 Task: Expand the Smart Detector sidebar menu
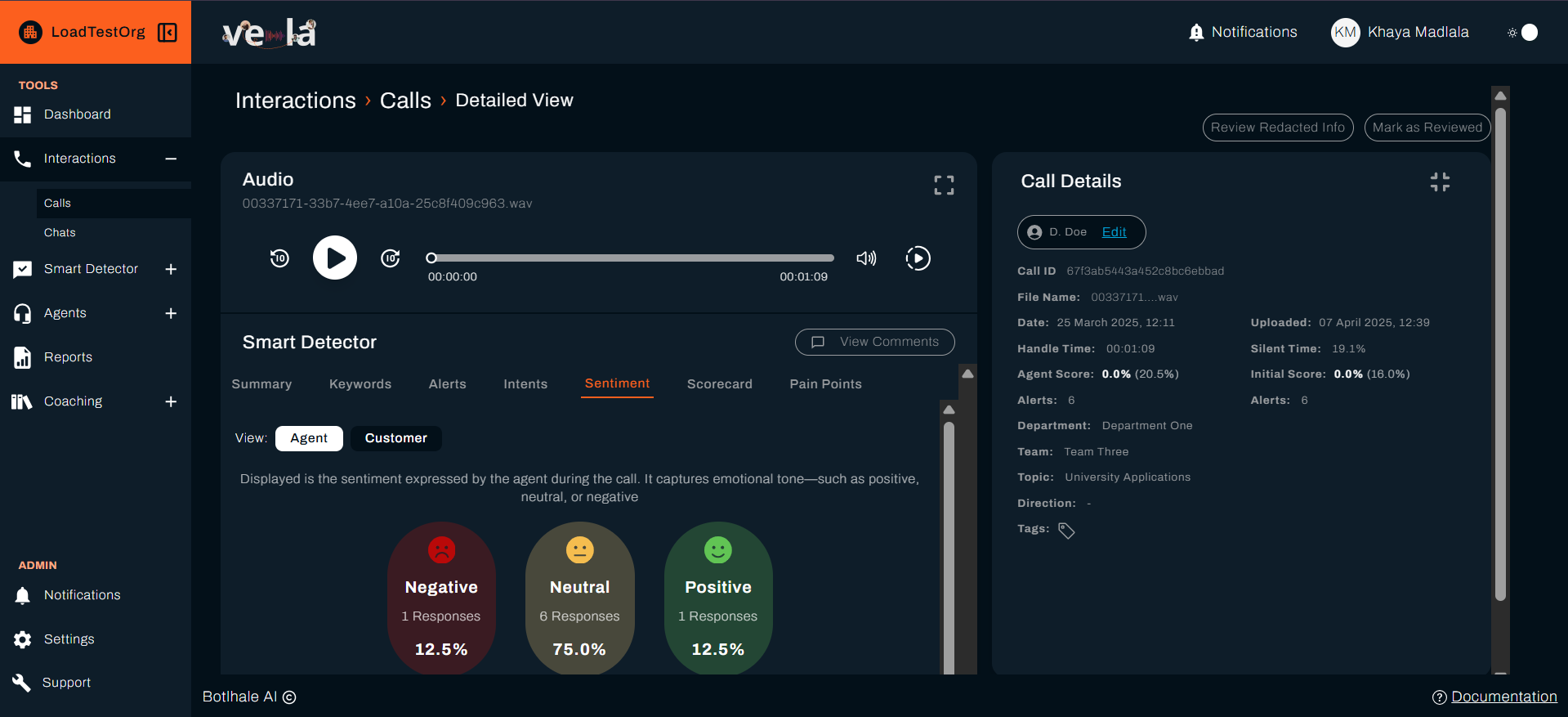171,269
